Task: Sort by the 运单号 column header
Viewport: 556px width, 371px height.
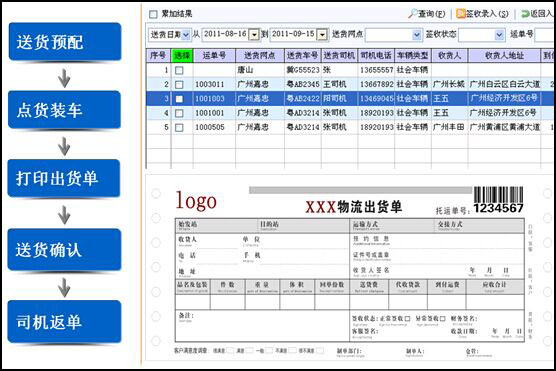Action: (214, 55)
